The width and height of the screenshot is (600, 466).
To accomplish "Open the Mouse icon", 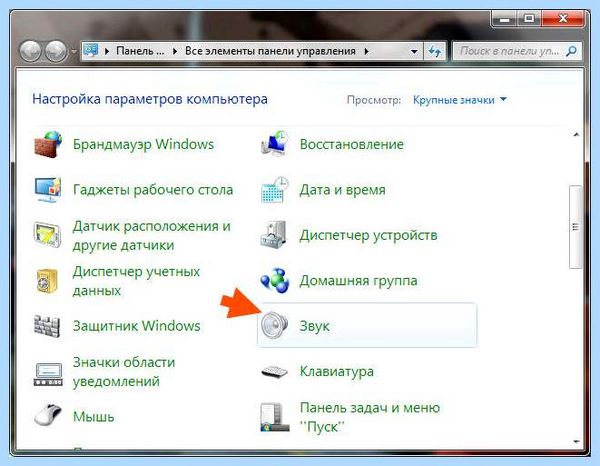I will [x=48, y=414].
